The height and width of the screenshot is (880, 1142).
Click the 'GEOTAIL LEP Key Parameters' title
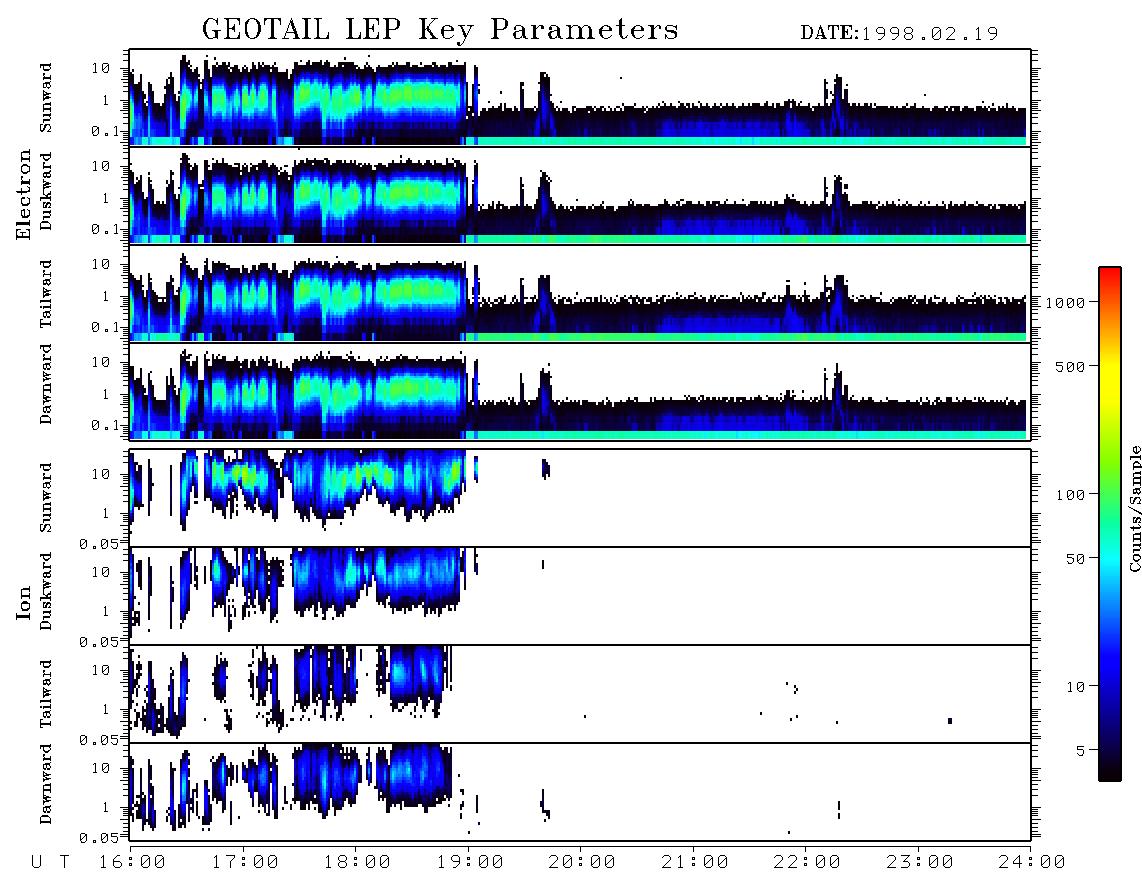tap(440, 29)
